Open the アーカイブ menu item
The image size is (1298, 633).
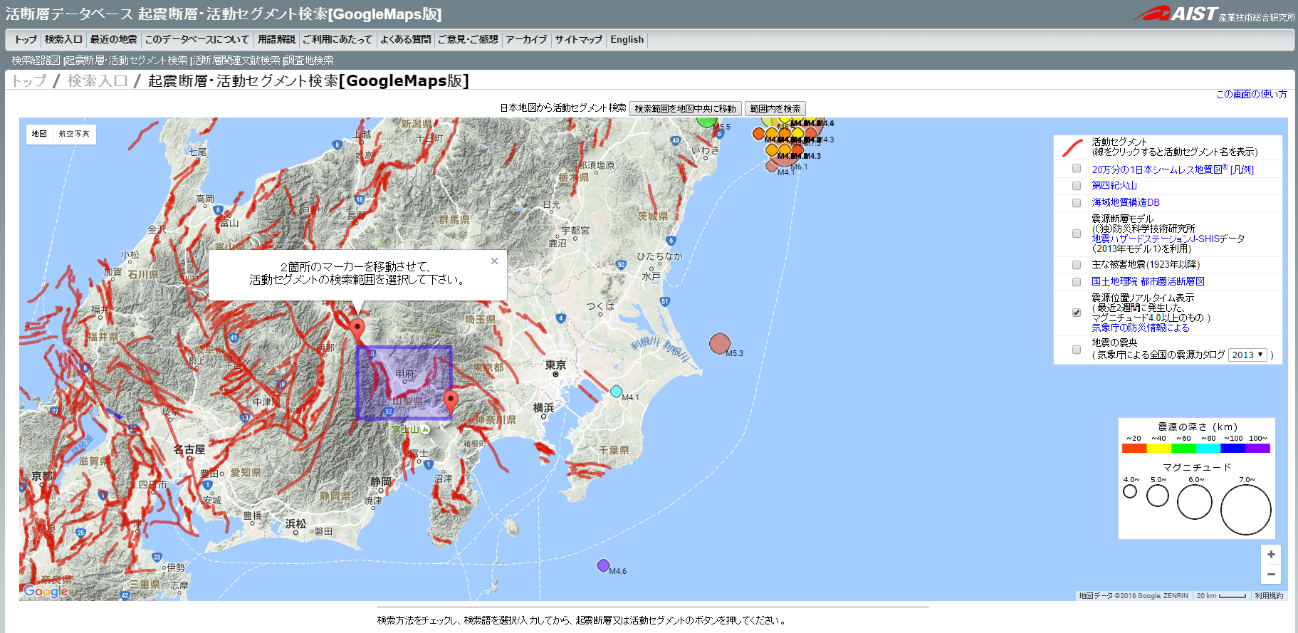pos(526,40)
